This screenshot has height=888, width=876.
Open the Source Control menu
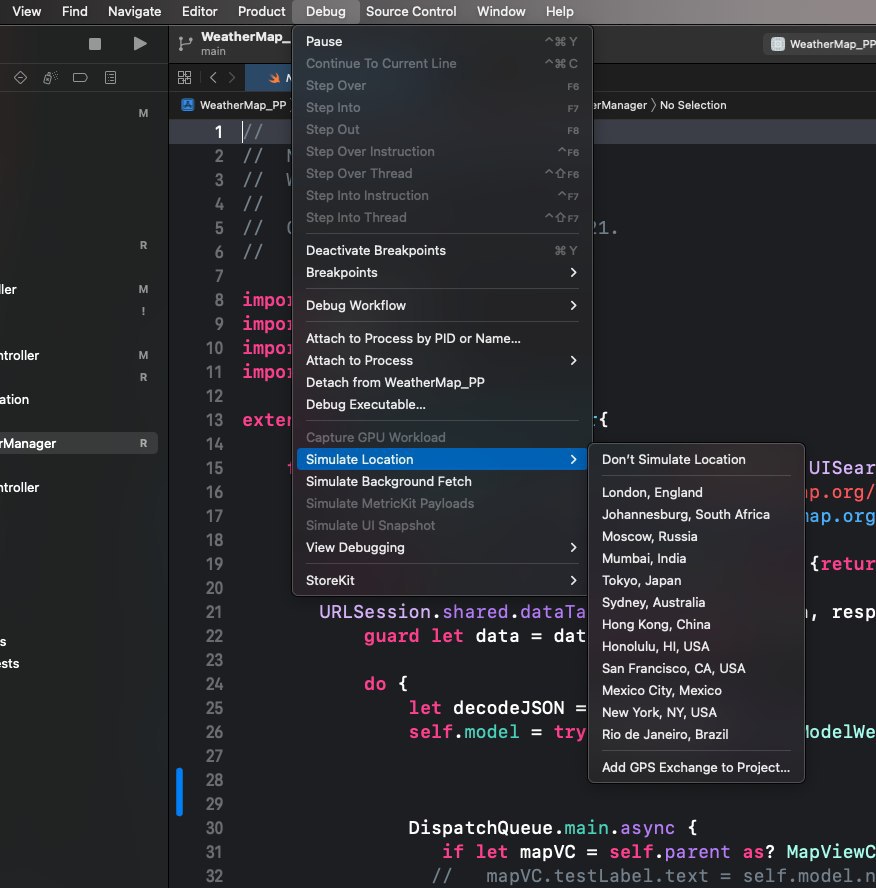pyautogui.click(x=411, y=11)
